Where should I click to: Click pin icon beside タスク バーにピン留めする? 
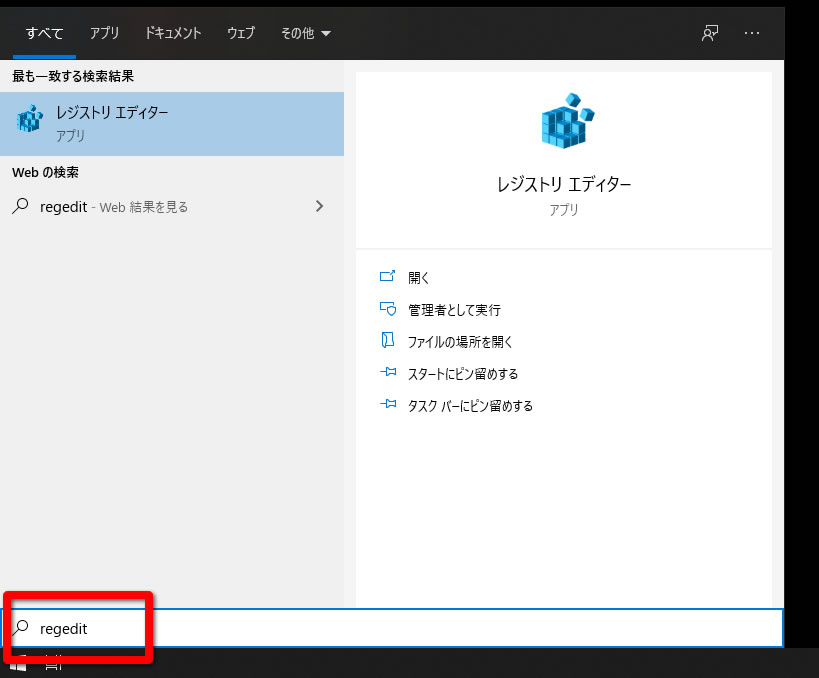(x=388, y=404)
